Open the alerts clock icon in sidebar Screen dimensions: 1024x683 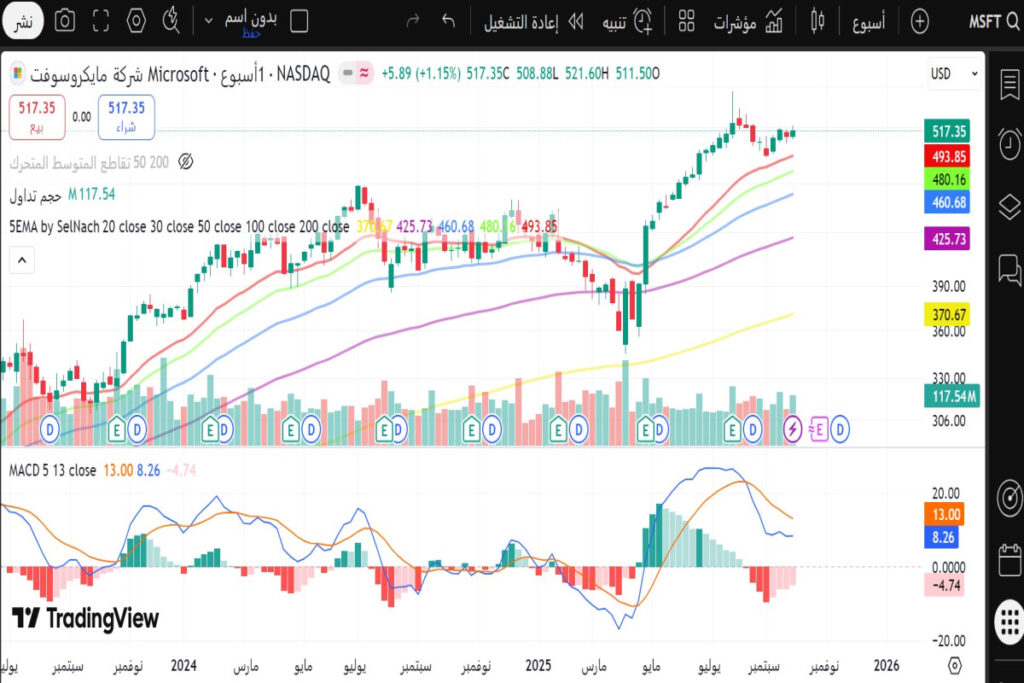(1009, 144)
